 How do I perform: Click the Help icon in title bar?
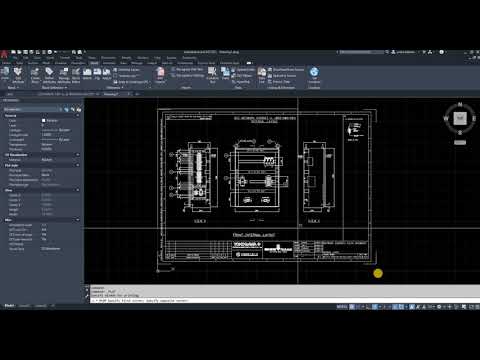[441, 52]
